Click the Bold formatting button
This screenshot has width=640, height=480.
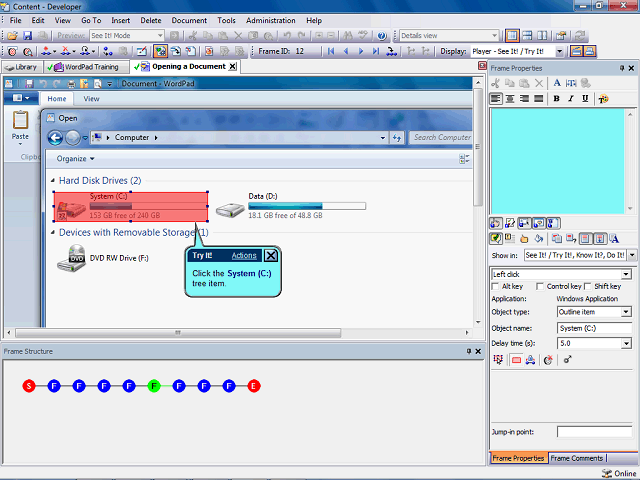pyautogui.click(x=556, y=98)
